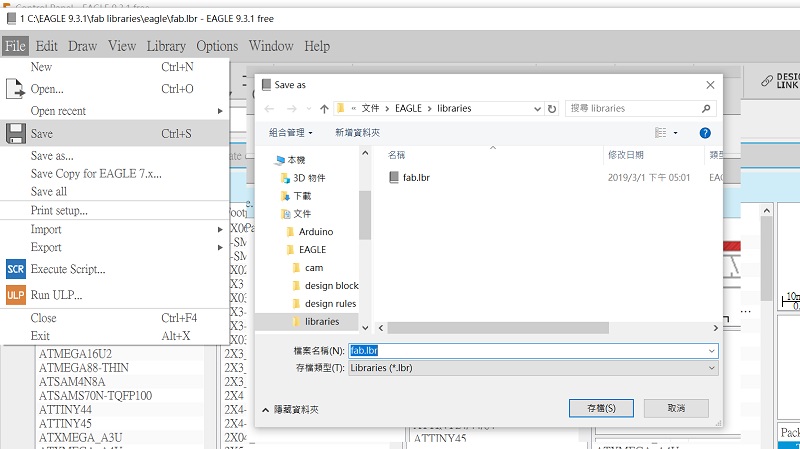Screen dimensions: 800x449
Task: Expand the address bar path dropdown
Action: (537, 109)
